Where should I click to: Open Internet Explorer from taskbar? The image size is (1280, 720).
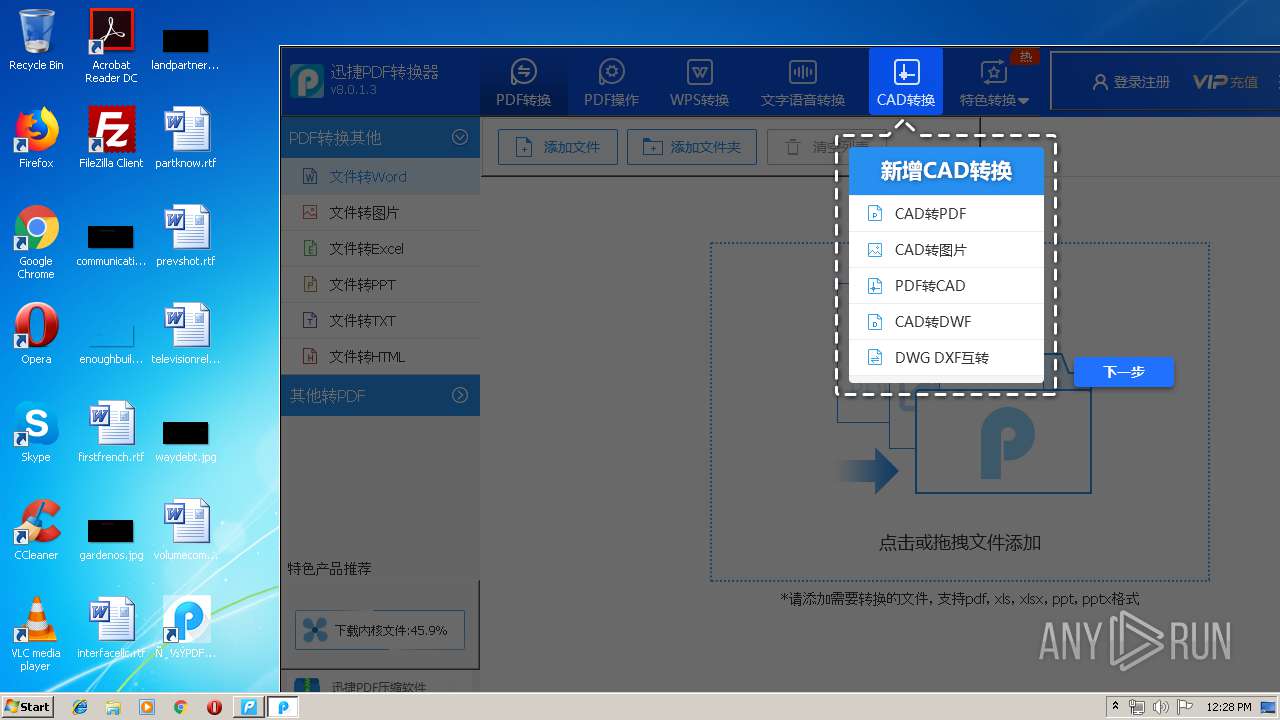point(80,707)
